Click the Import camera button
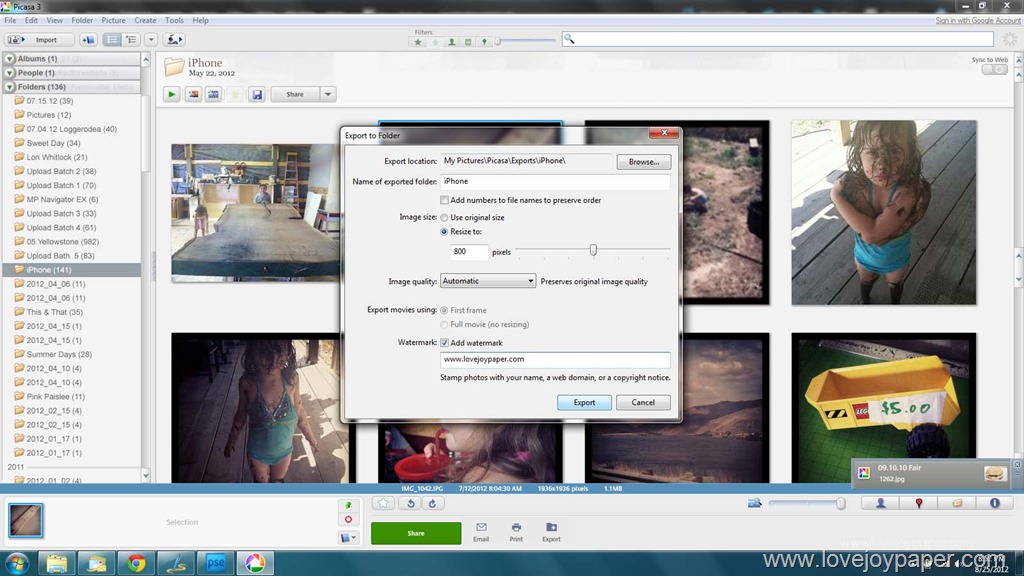This screenshot has height=576, width=1024. coord(39,40)
